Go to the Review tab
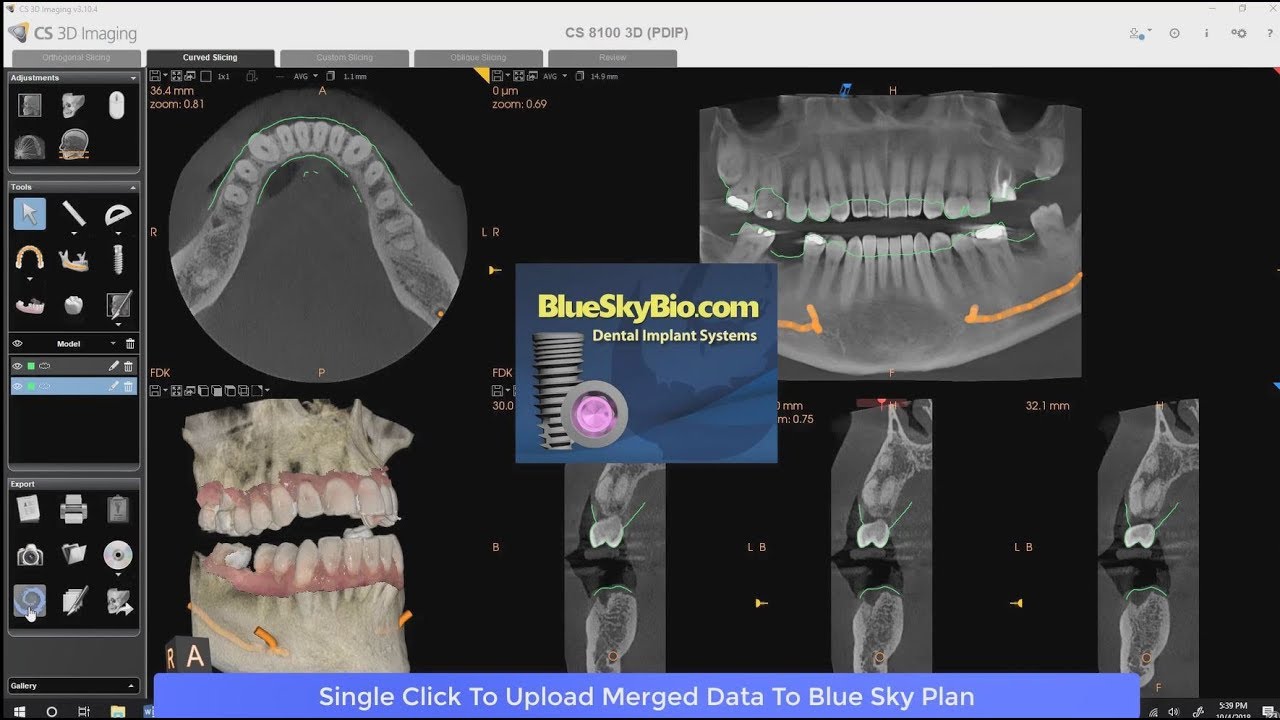This screenshot has height=720, width=1280. 612,58
